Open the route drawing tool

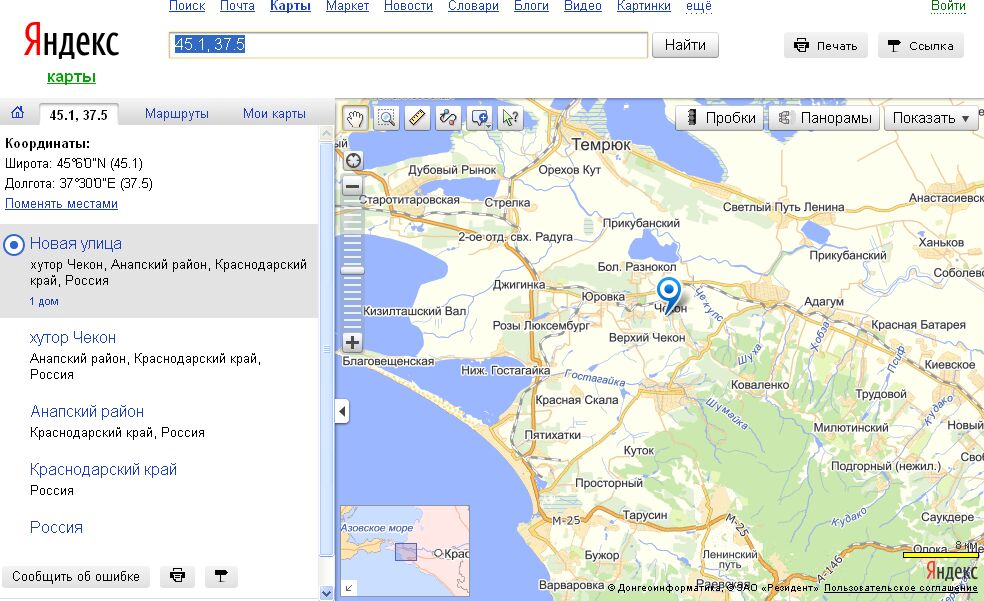coord(448,118)
